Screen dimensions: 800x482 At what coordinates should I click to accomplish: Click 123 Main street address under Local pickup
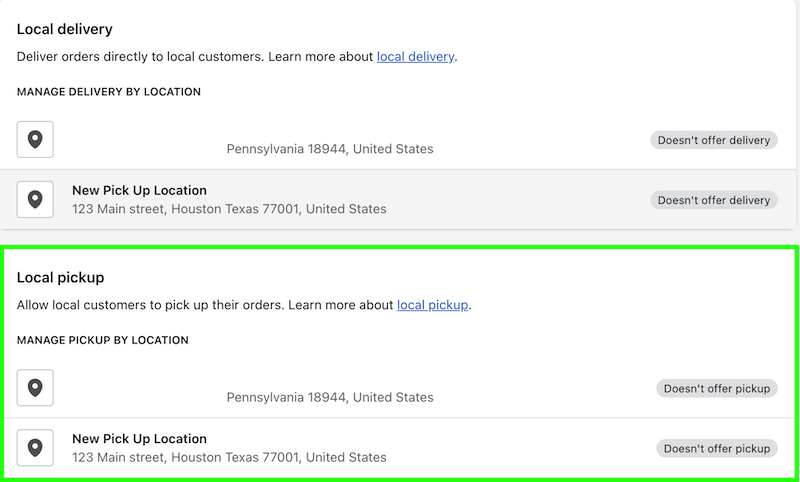[229, 457]
